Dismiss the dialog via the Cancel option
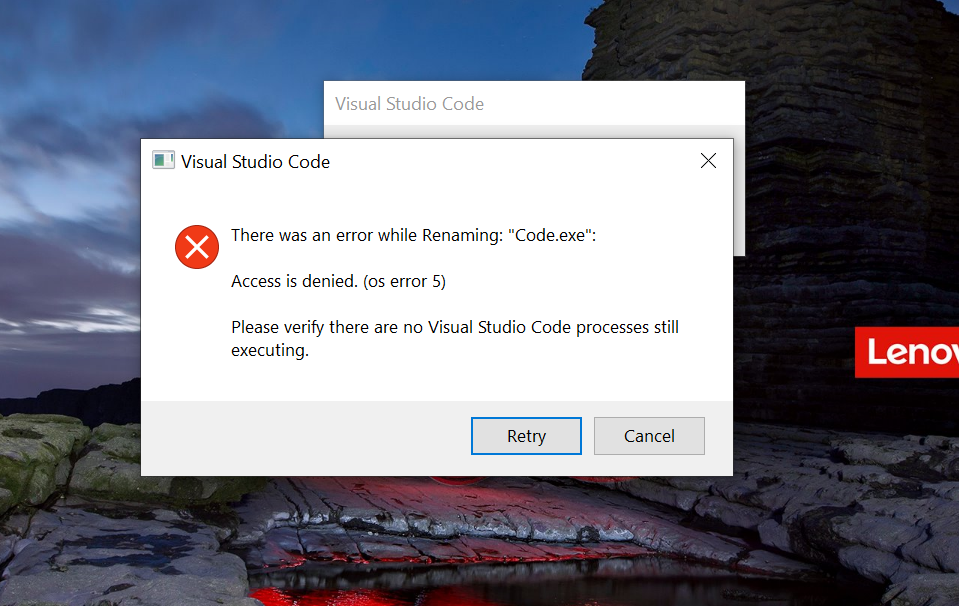This screenshot has width=959, height=606. point(649,436)
